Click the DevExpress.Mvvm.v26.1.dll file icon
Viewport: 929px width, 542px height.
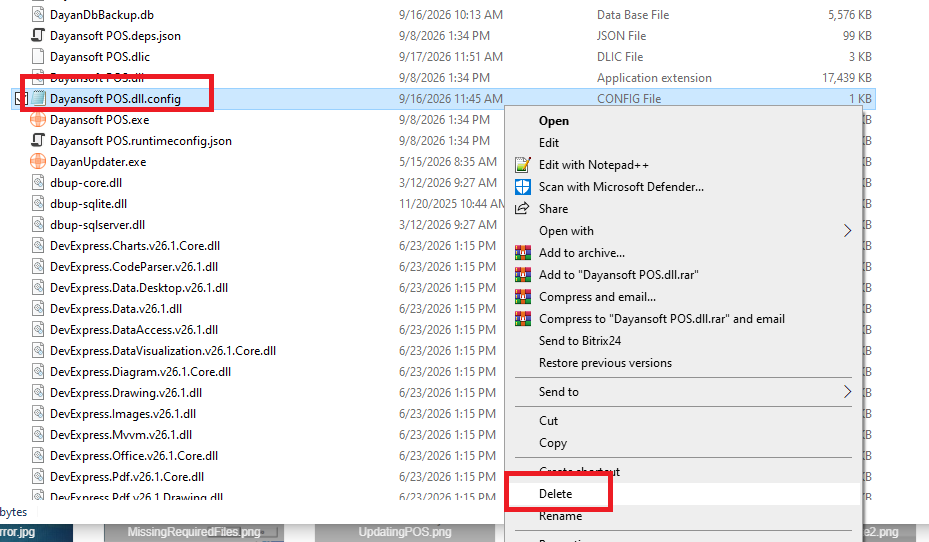pos(38,435)
